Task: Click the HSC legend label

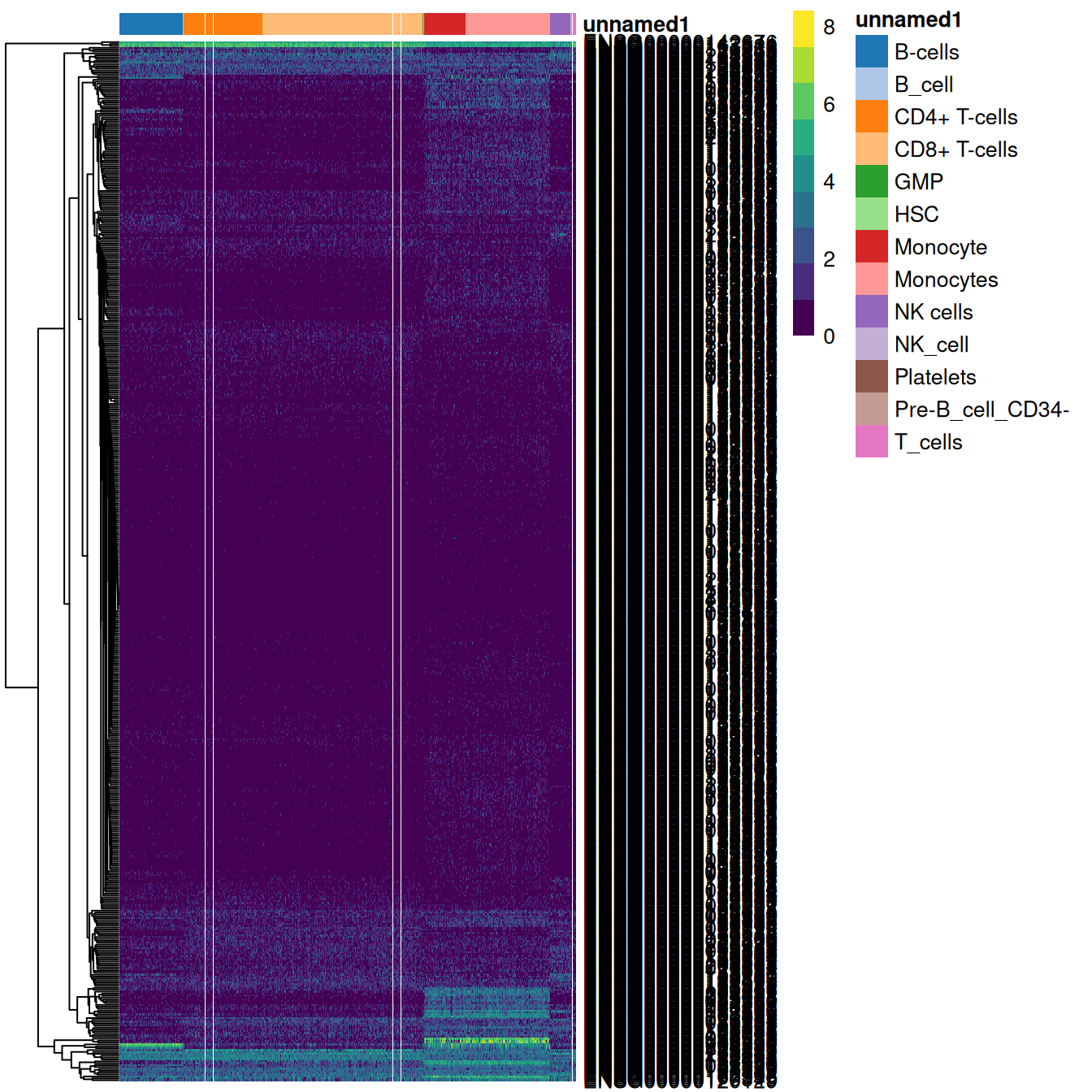Action: [x=916, y=214]
